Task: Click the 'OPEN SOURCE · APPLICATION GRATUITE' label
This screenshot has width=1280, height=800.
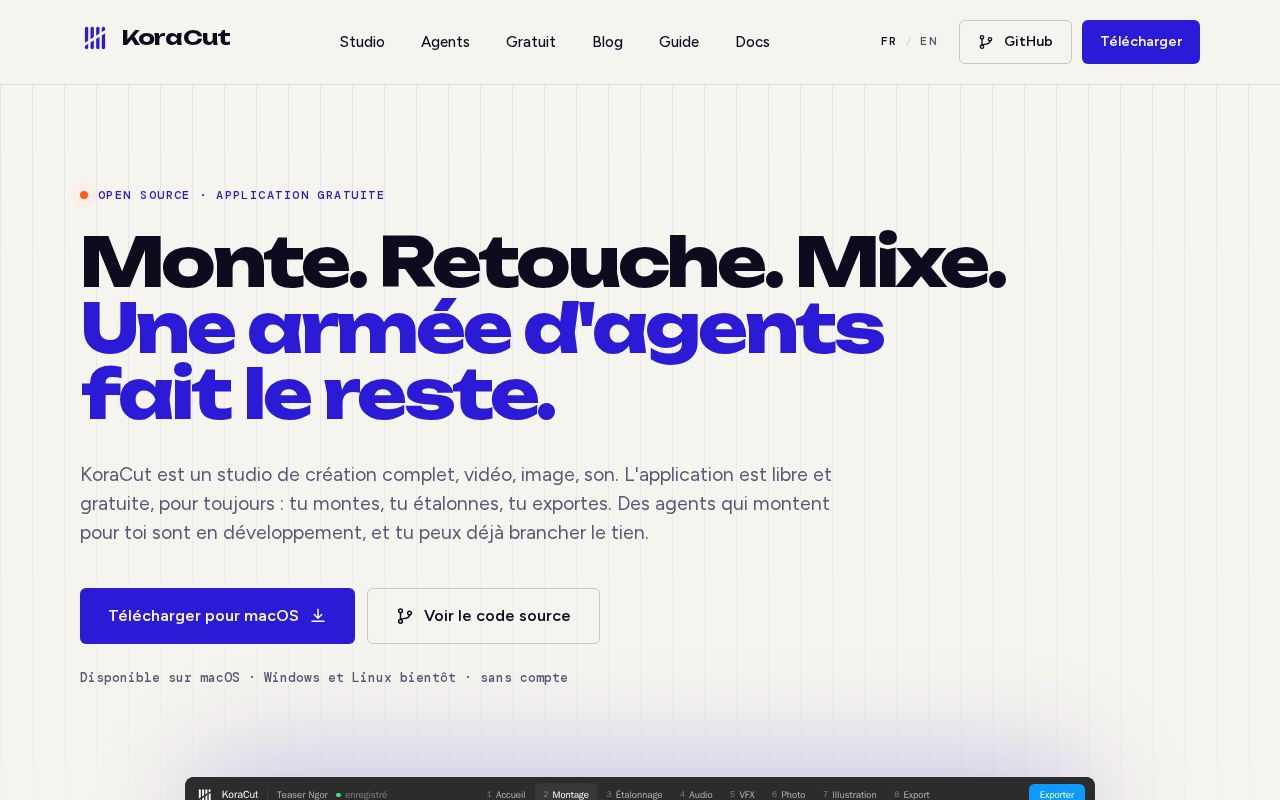Action: (x=241, y=195)
